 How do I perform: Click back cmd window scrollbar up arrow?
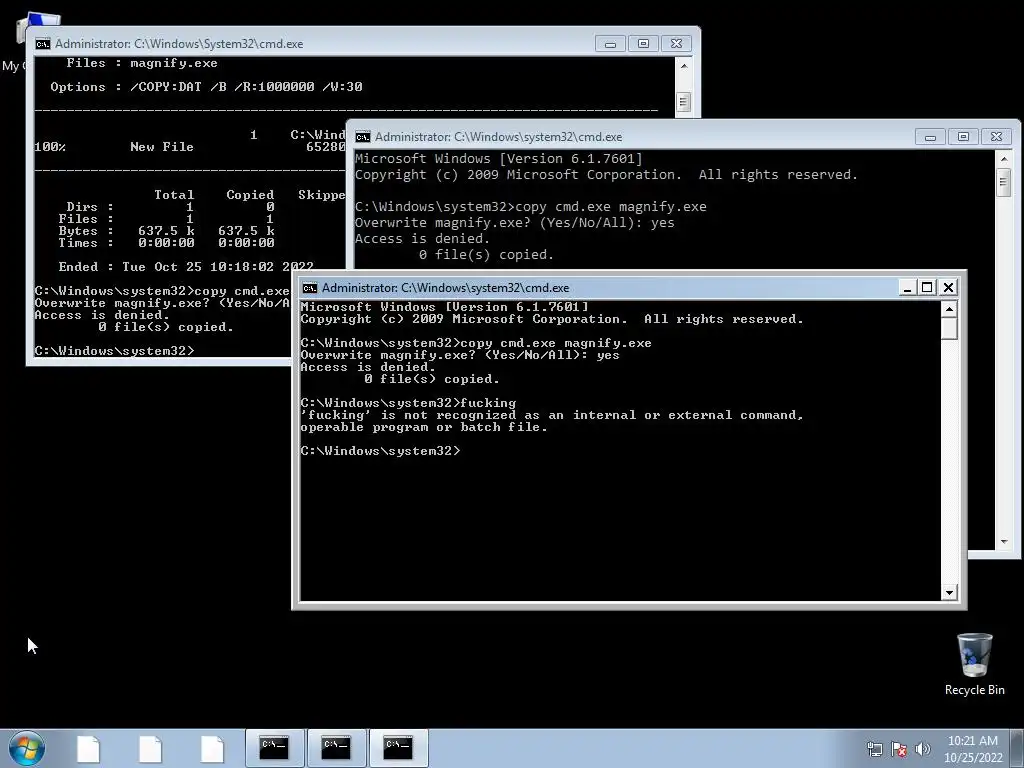pyautogui.click(x=683, y=66)
